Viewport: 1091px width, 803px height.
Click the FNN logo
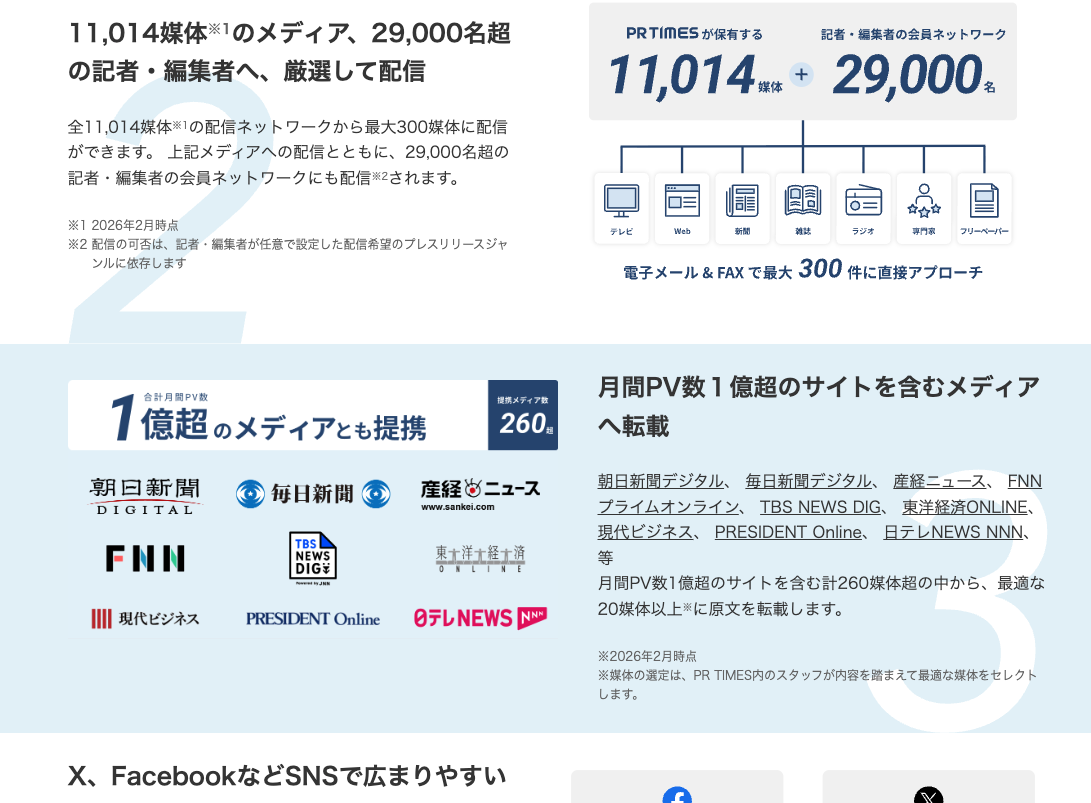coord(145,558)
